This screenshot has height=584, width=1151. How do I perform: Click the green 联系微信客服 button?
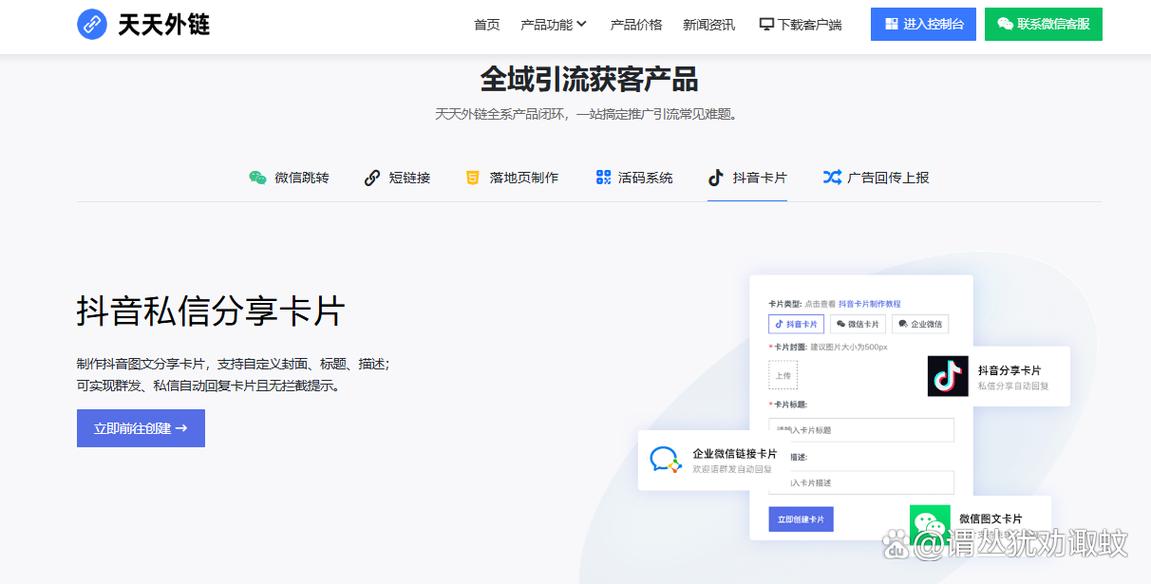pyautogui.click(x=1043, y=25)
